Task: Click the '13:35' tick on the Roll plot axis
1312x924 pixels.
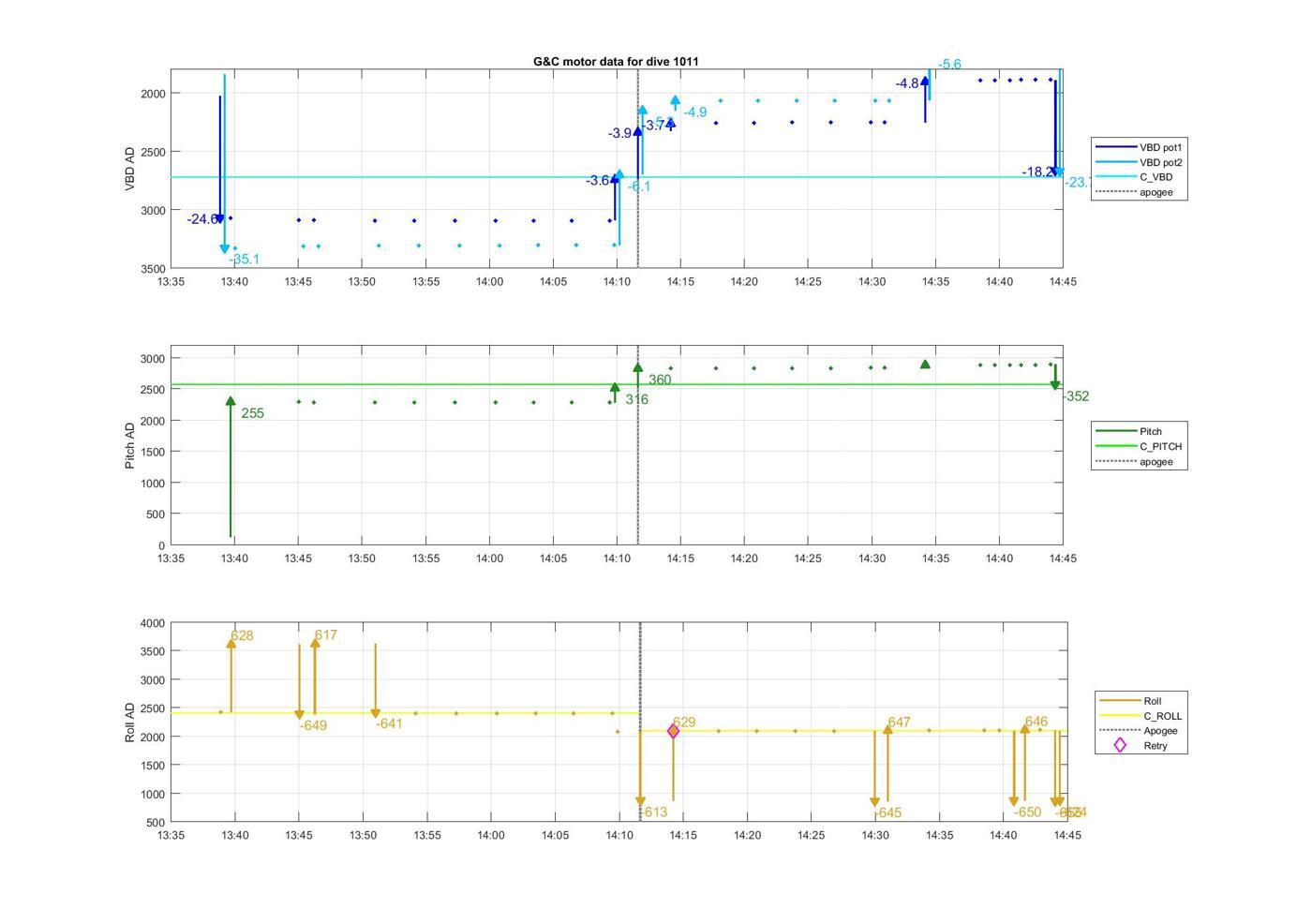Action: click(171, 835)
